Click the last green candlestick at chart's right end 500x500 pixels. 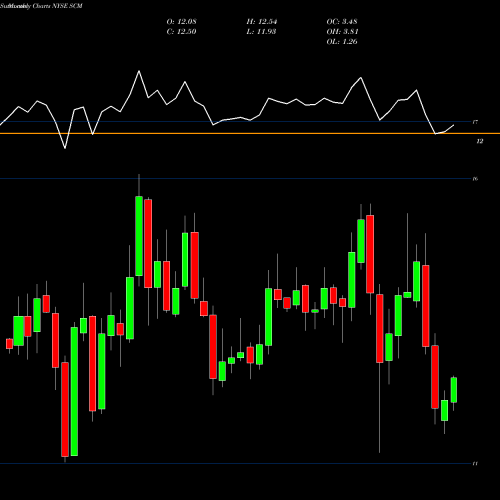tap(454, 390)
